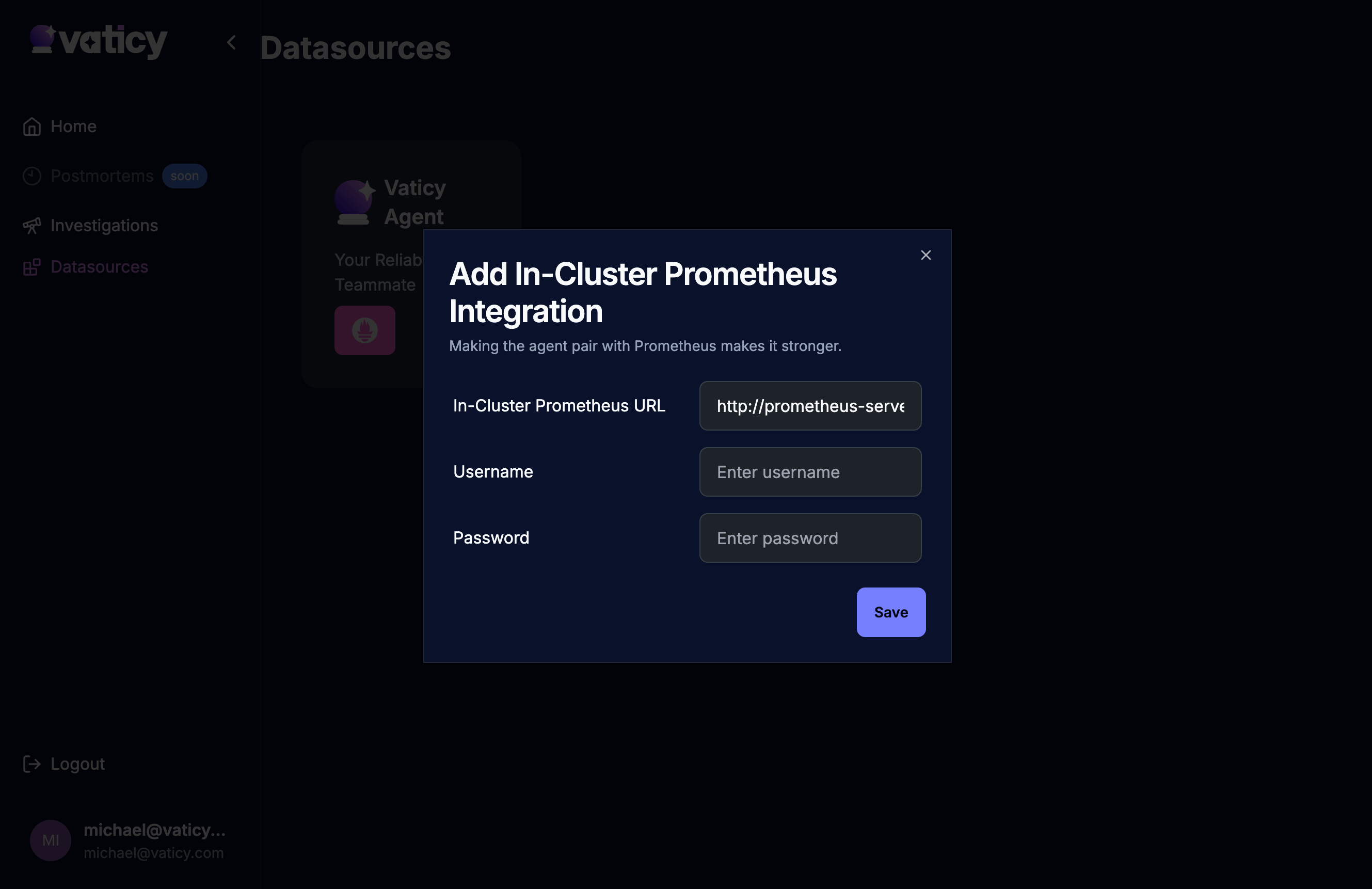
Task: Click the Logout icon
Action: pyautogui.click(x=31, y=764)
